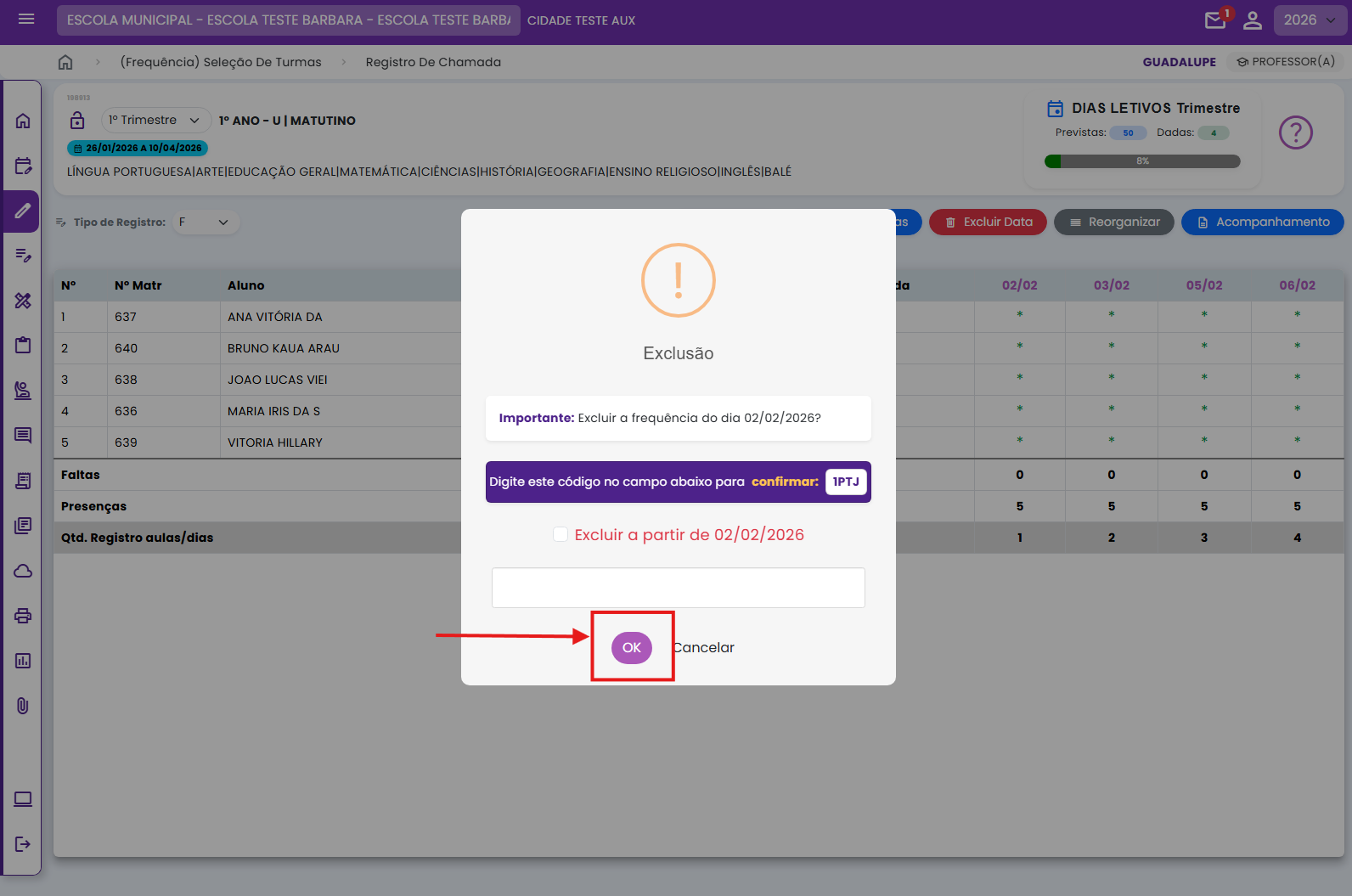Click the Reorganizar button
This screenshot has height=896, width=1352.
(x=1113, y=223)
